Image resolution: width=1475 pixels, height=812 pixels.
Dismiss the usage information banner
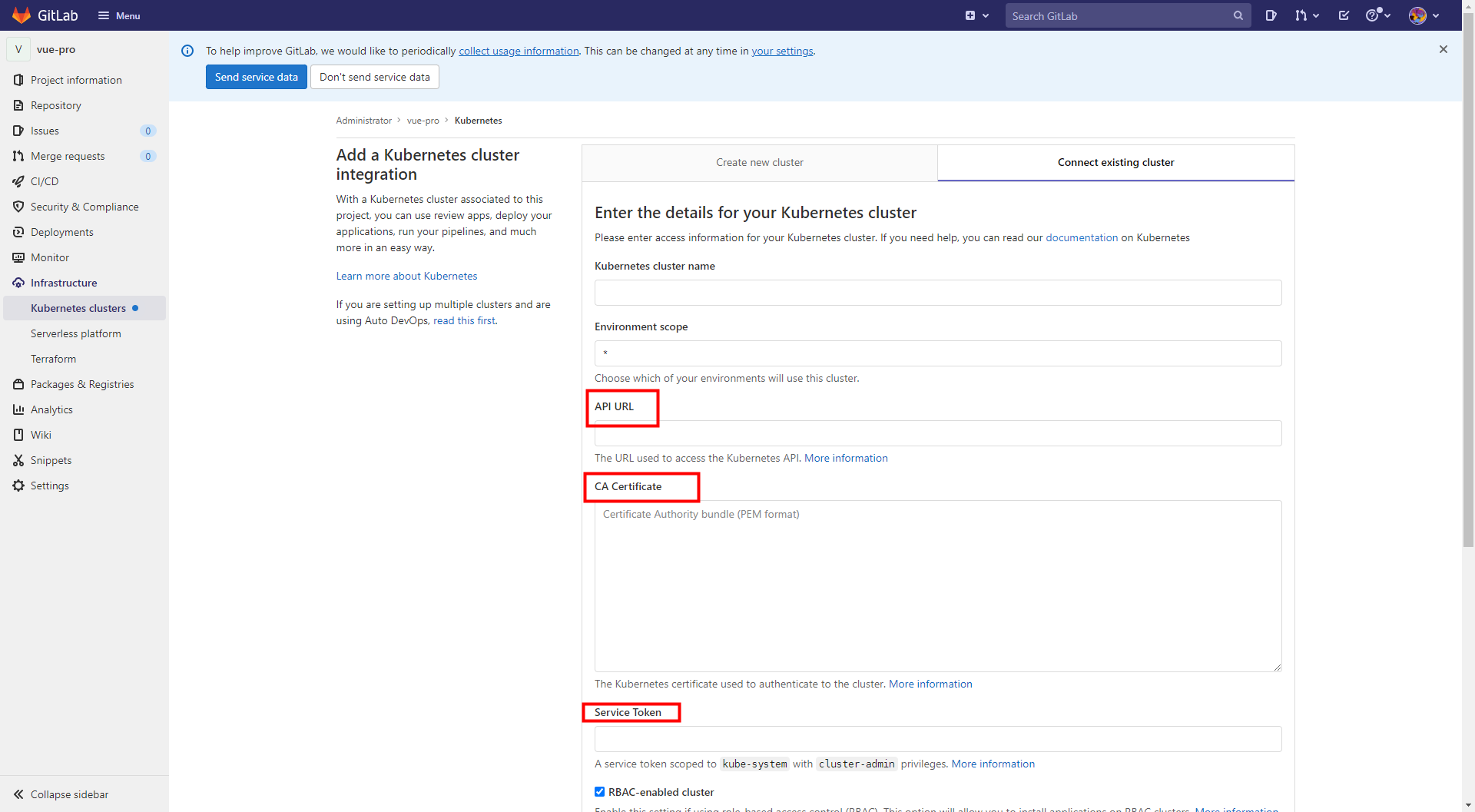tap(1444, 49)
